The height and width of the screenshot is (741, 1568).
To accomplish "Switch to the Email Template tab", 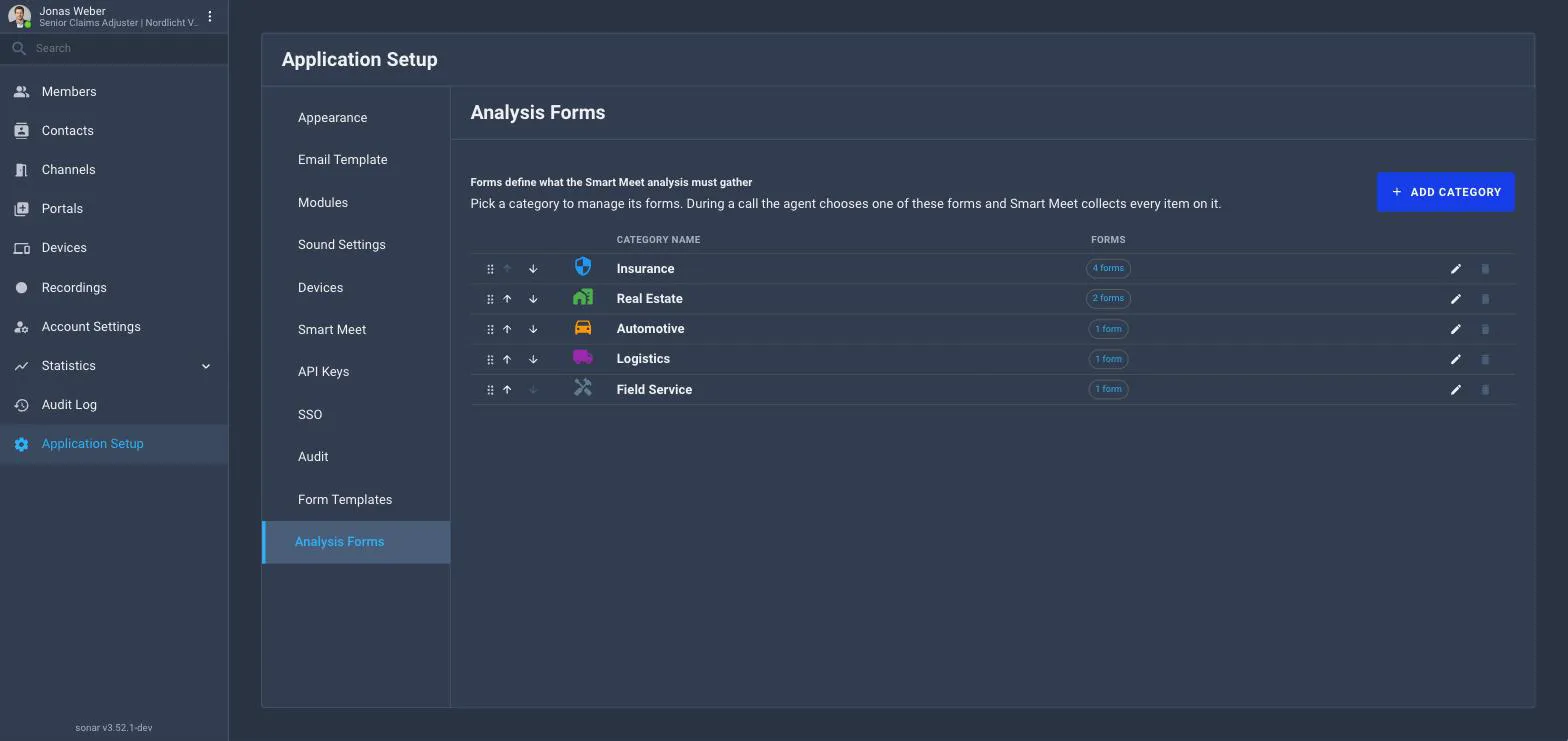I will pyautogui.click(x=355, y=160).
